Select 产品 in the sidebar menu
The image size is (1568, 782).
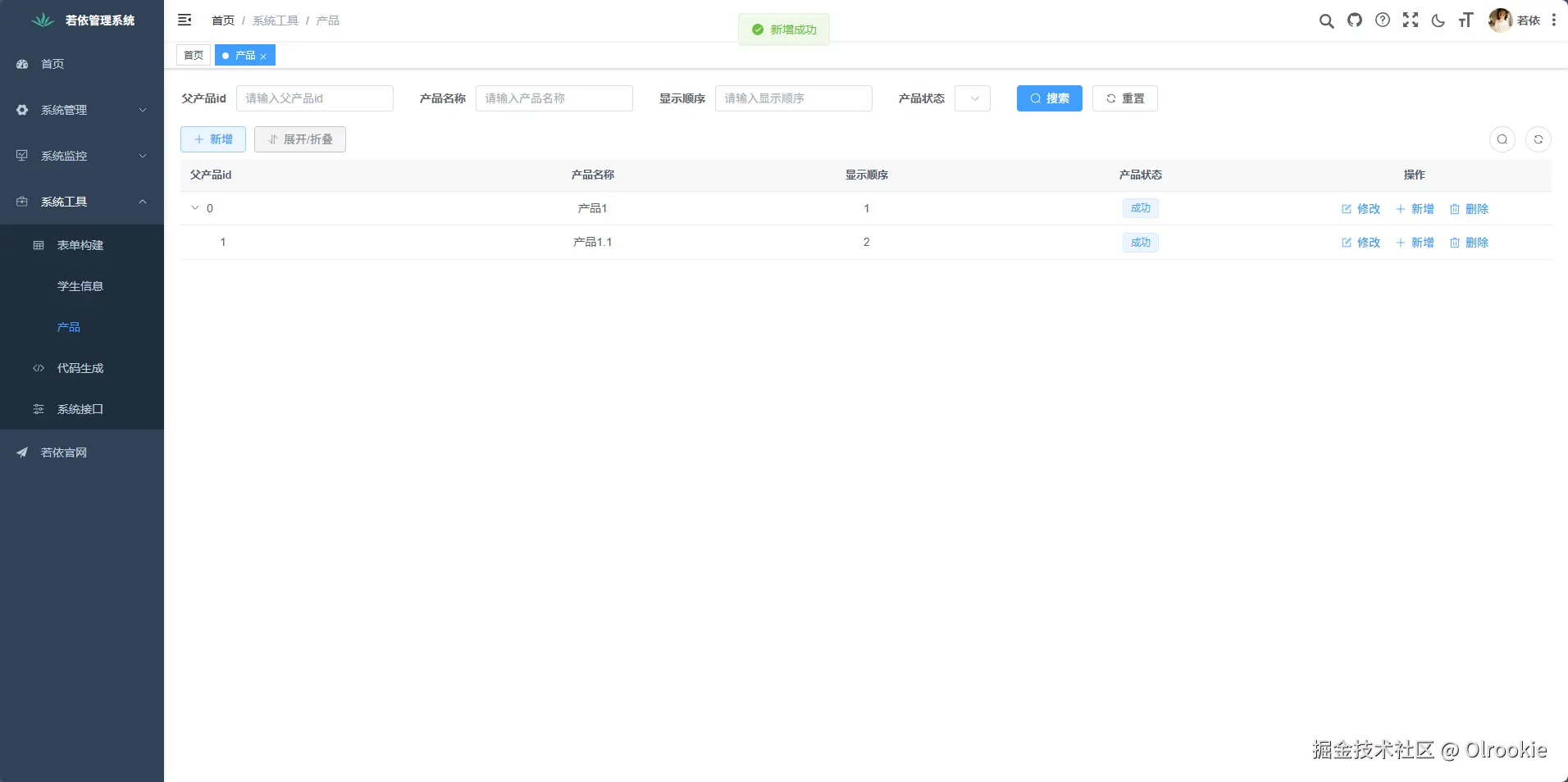point(82,327)
